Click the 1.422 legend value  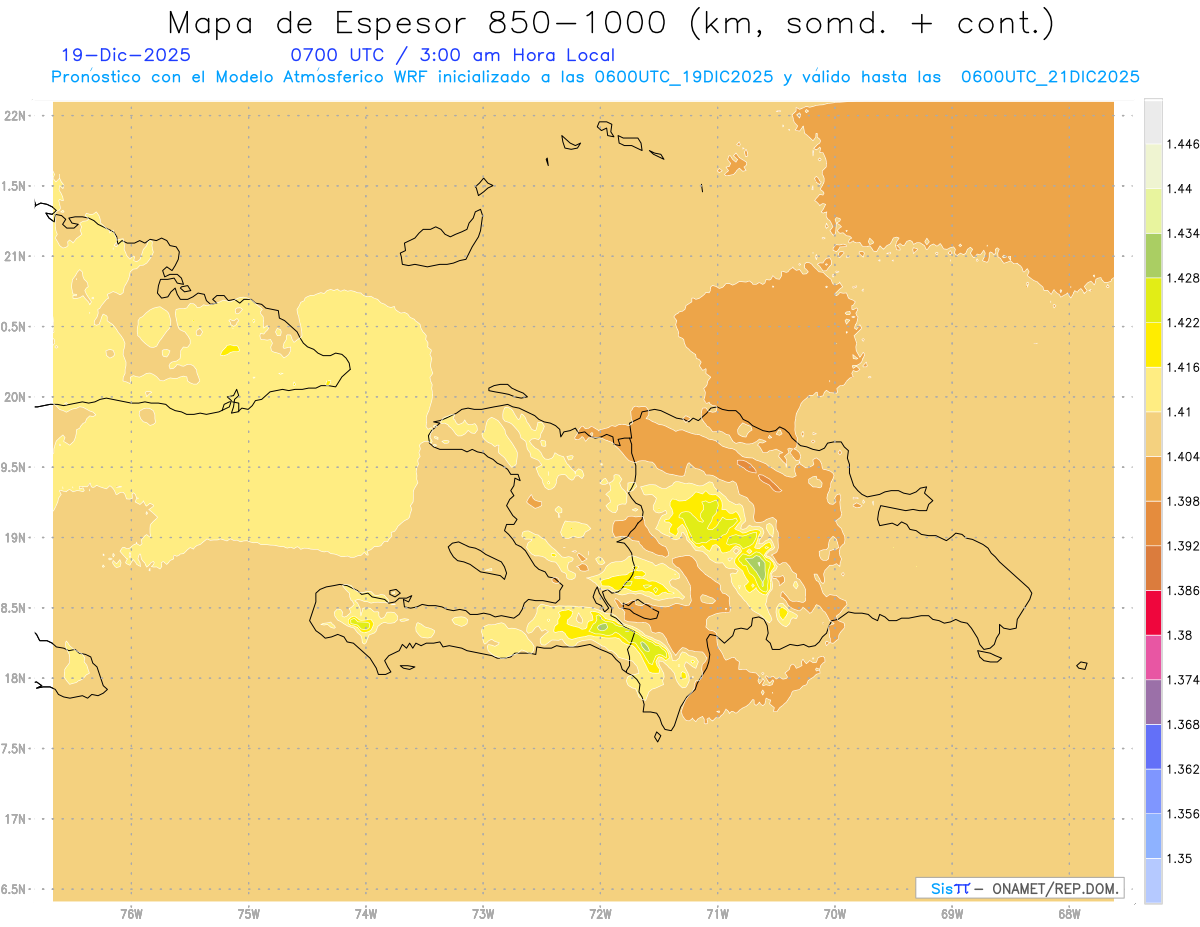[x=1183, y=322]
